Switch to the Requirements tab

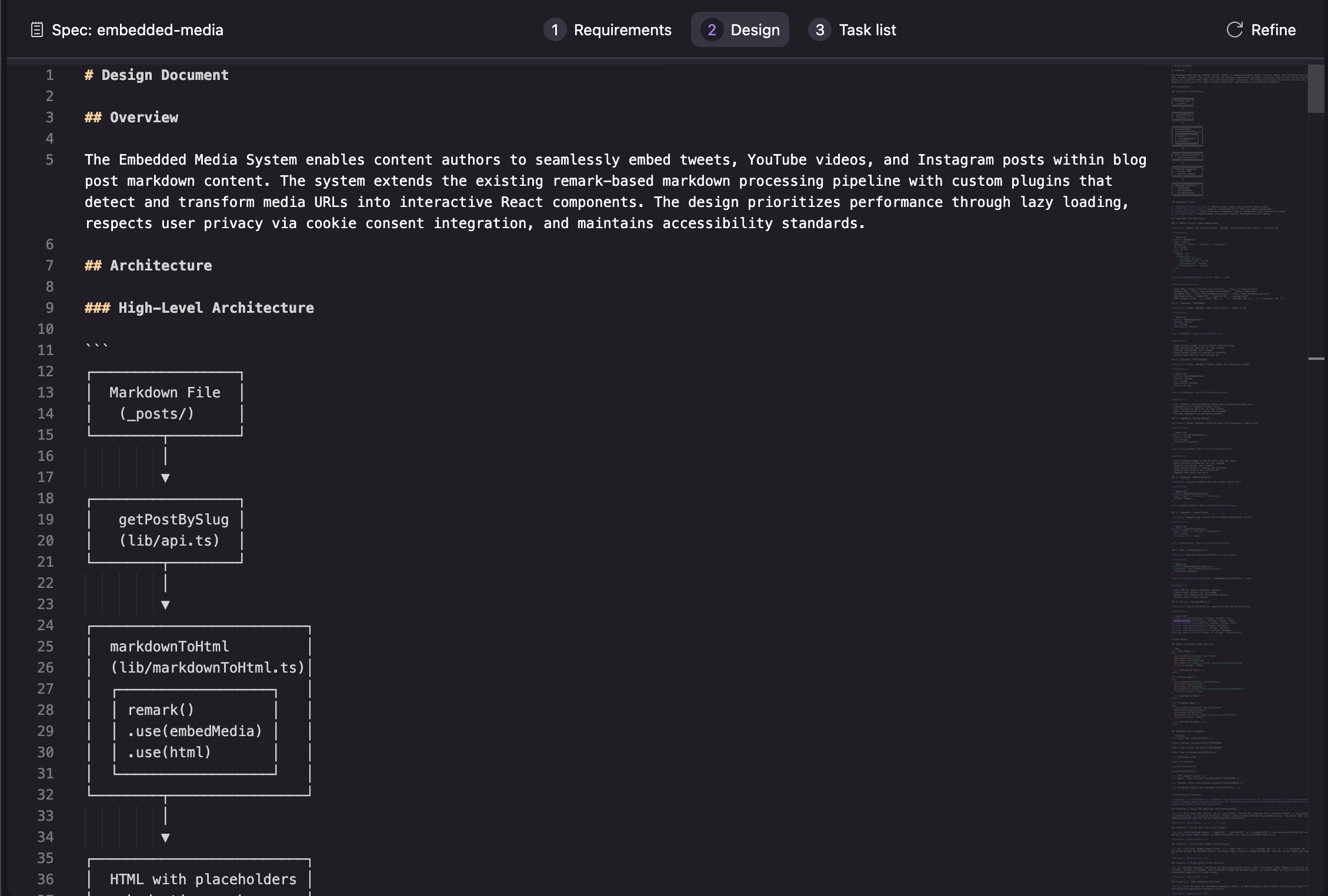pos(622,29)
